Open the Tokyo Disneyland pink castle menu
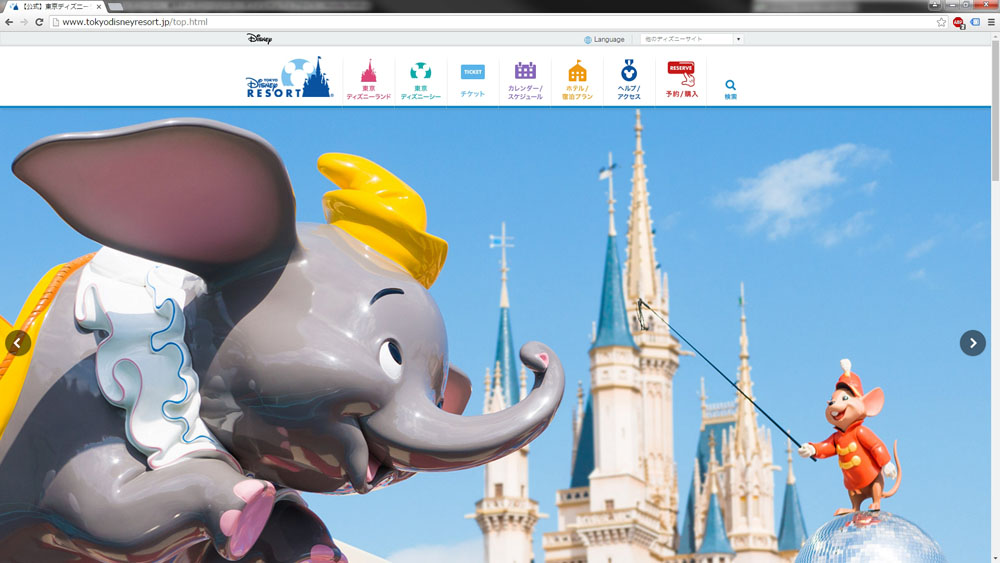The width and height of the screenshot is (1000, 563). tap(369, 80)
